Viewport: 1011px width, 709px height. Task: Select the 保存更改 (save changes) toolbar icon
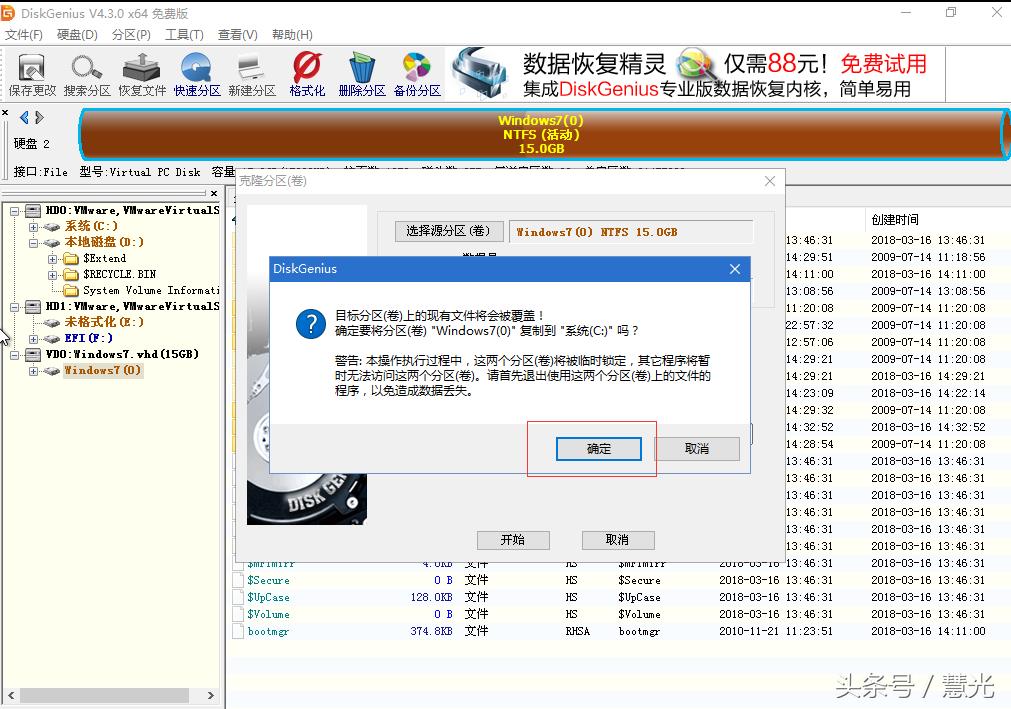pyautogui.click(x=31, y=73)
